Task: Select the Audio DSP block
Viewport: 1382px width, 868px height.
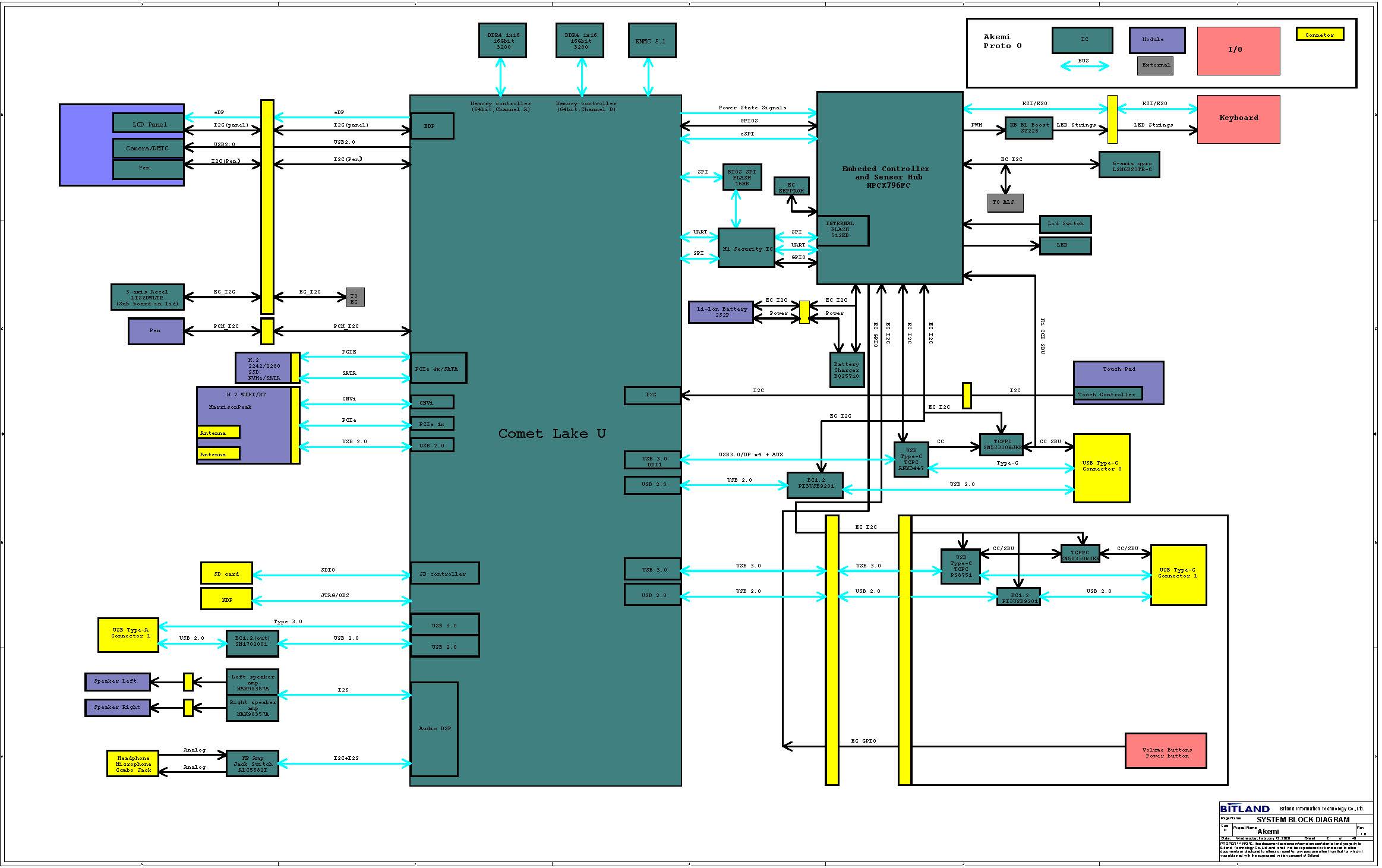Action: 434,728
